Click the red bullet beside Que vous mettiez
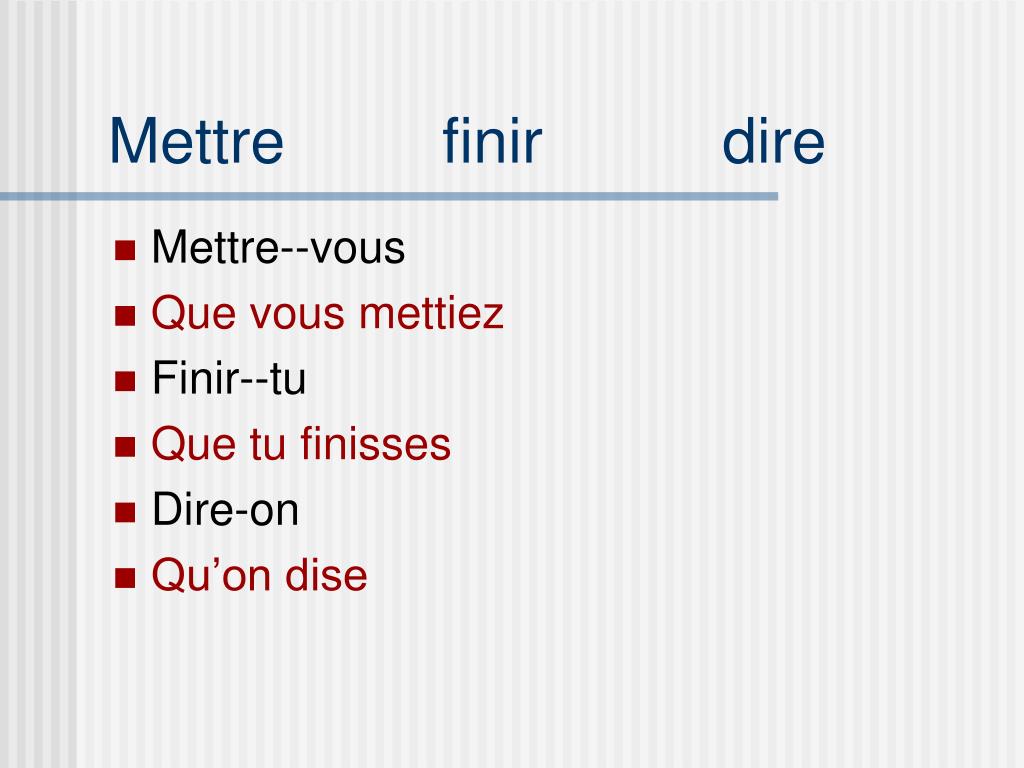 click(x=125, y=316)
